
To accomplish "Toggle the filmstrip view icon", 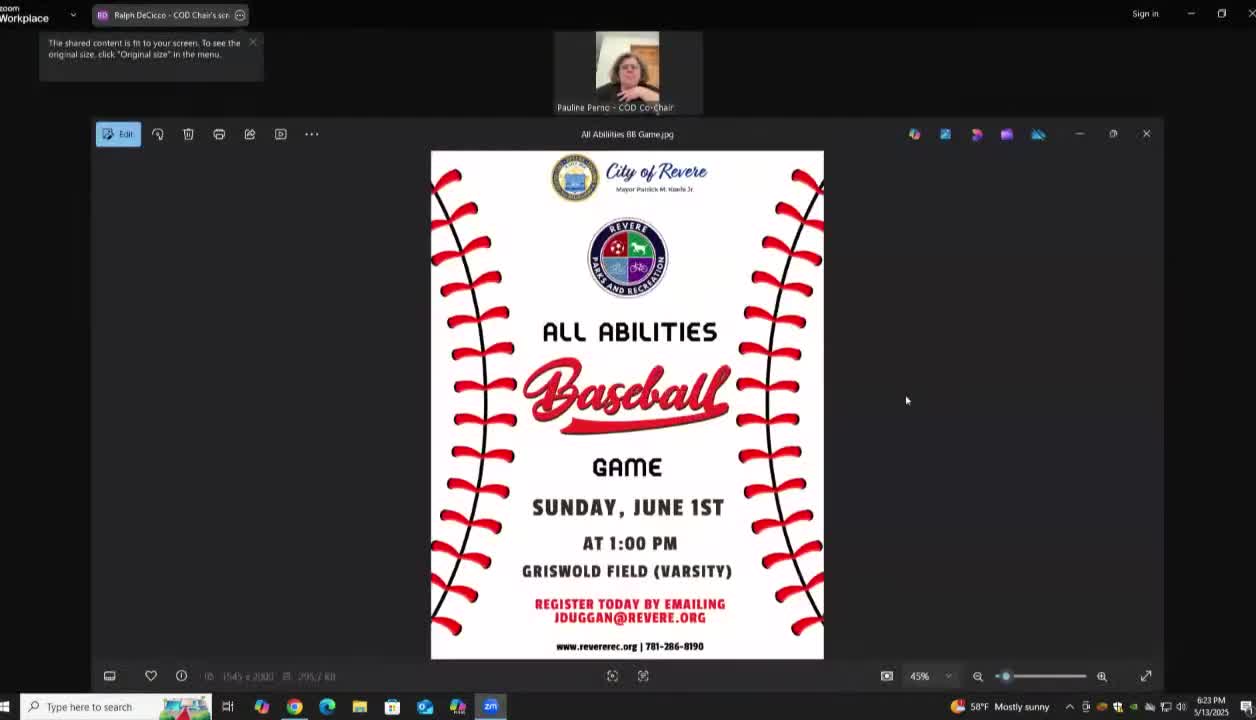I will pos(110,676).
